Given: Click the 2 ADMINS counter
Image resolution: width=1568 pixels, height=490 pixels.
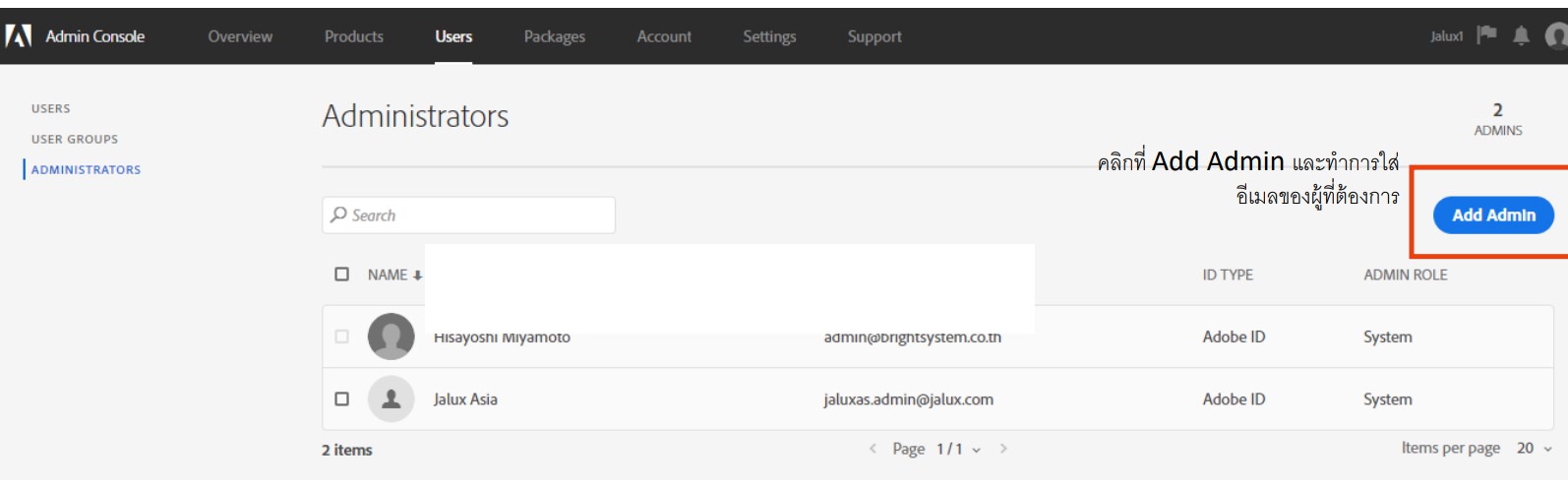Looking at the screenshot, I should tap(1497, 119).
